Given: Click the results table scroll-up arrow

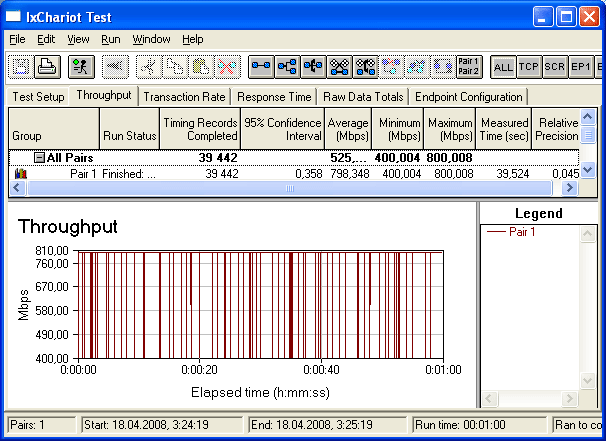Looking at the screenshot, I should 588,117.
